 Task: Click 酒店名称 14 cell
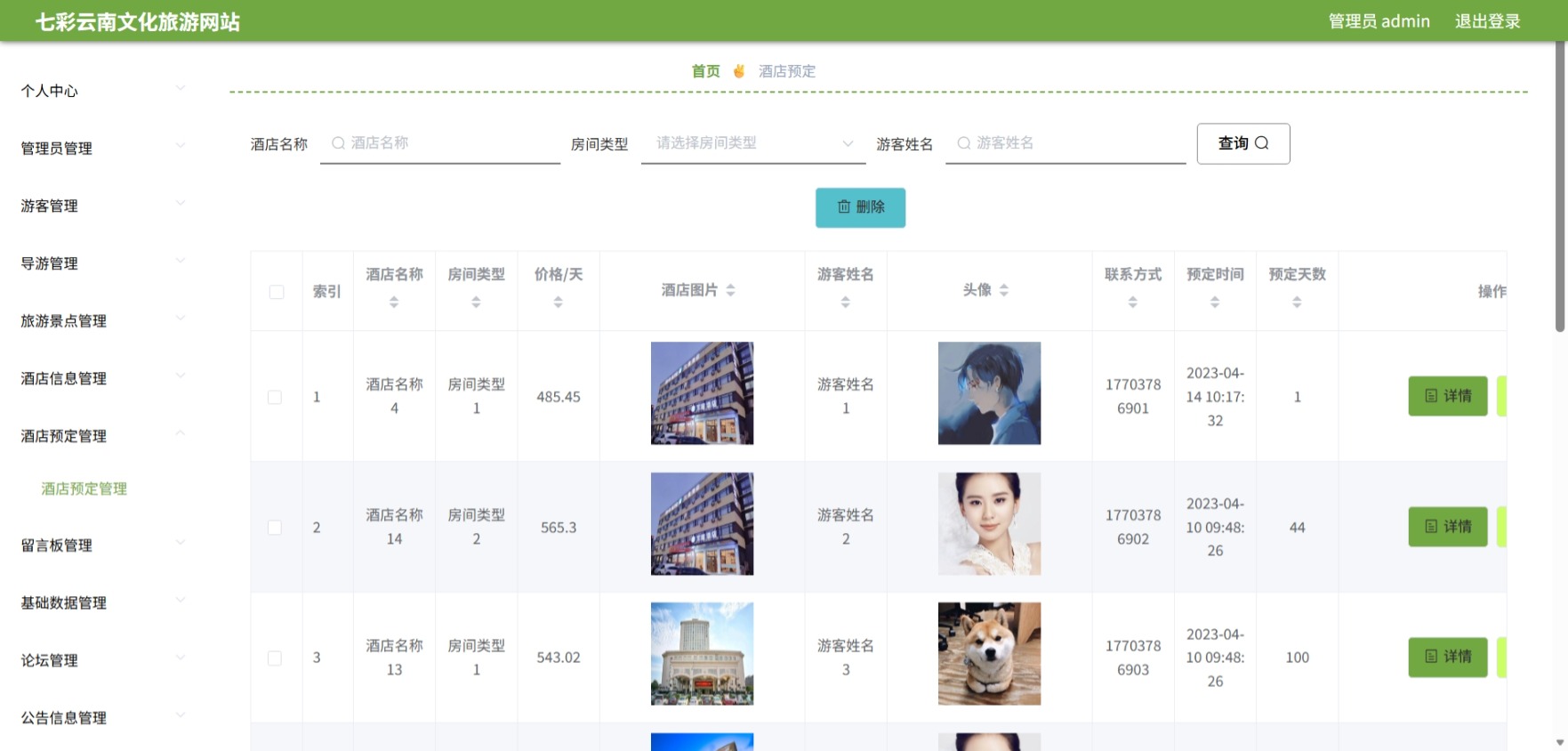click(x=394, y=527)
